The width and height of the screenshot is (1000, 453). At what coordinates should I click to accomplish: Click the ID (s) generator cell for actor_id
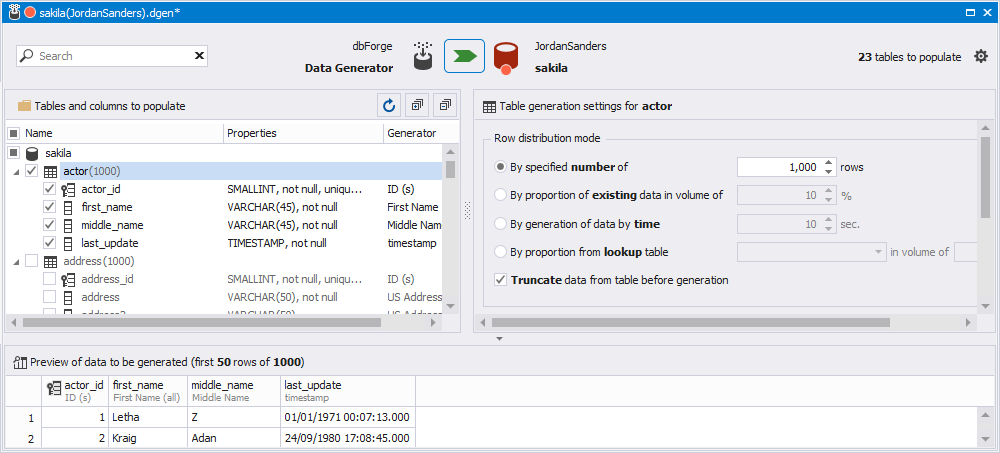pos(414,189)
